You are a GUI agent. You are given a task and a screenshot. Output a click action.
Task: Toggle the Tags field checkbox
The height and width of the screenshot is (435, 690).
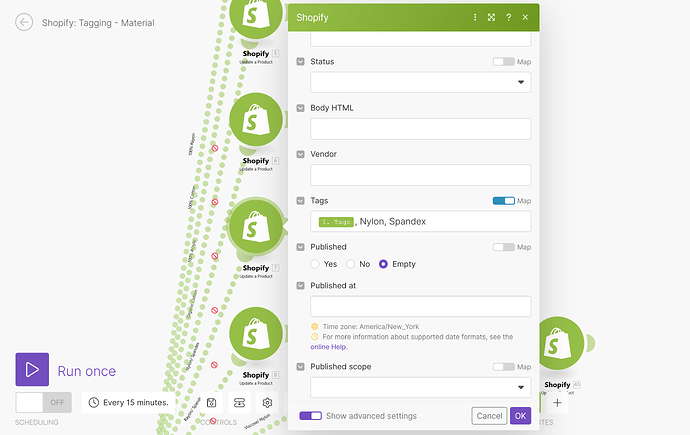point(301,201)
